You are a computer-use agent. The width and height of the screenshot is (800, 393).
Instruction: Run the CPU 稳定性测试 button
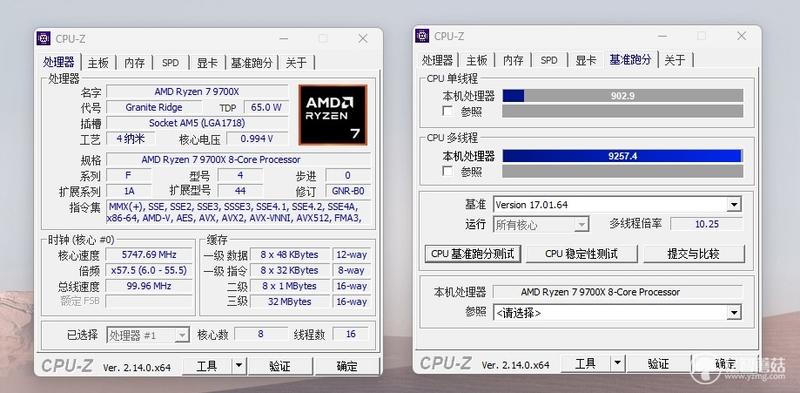(x=582, y=254)
